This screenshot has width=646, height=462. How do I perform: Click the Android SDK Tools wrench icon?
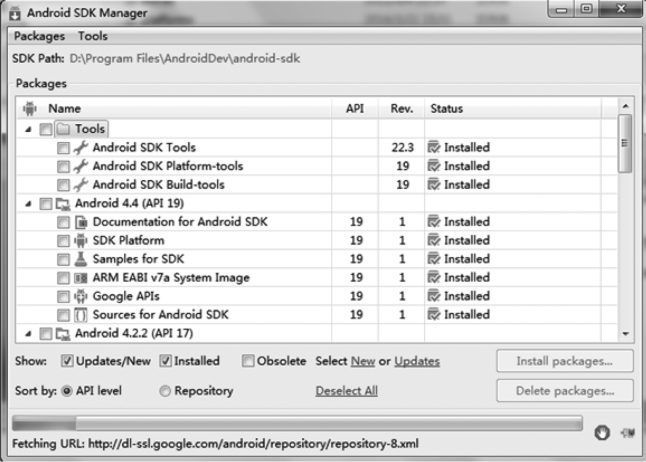click(82, 147)
